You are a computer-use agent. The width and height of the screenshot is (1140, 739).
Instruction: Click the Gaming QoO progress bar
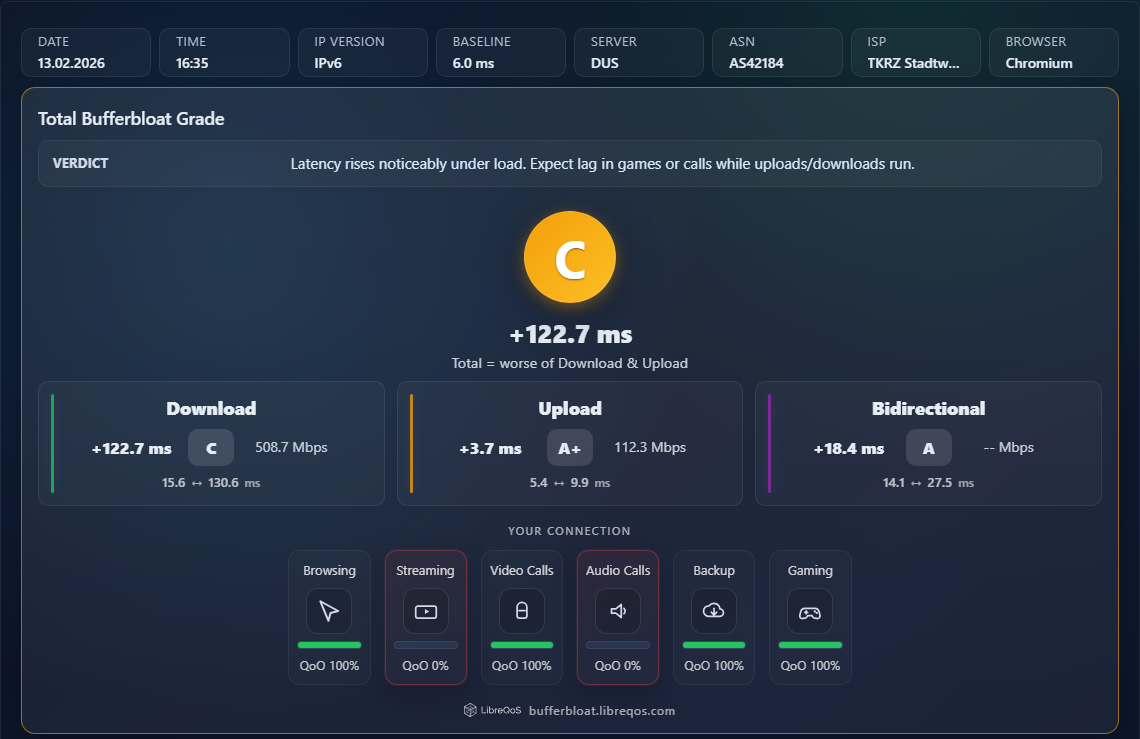click(x=810, y=645)
